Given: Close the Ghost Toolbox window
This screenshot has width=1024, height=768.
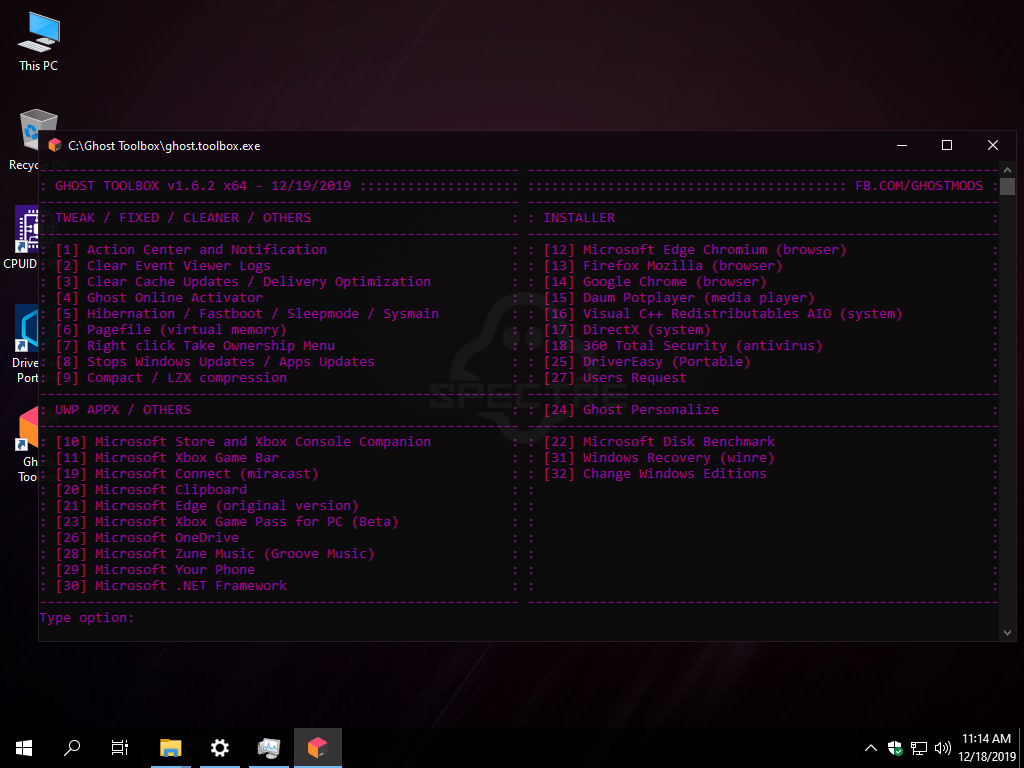Looking at the screenshot, I should point(993,146).
